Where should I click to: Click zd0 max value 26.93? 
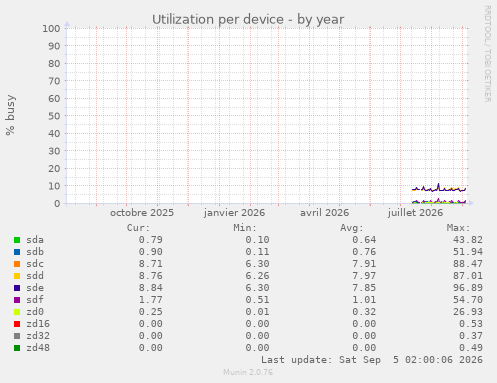pyautogui.click(x=468, y=312)
